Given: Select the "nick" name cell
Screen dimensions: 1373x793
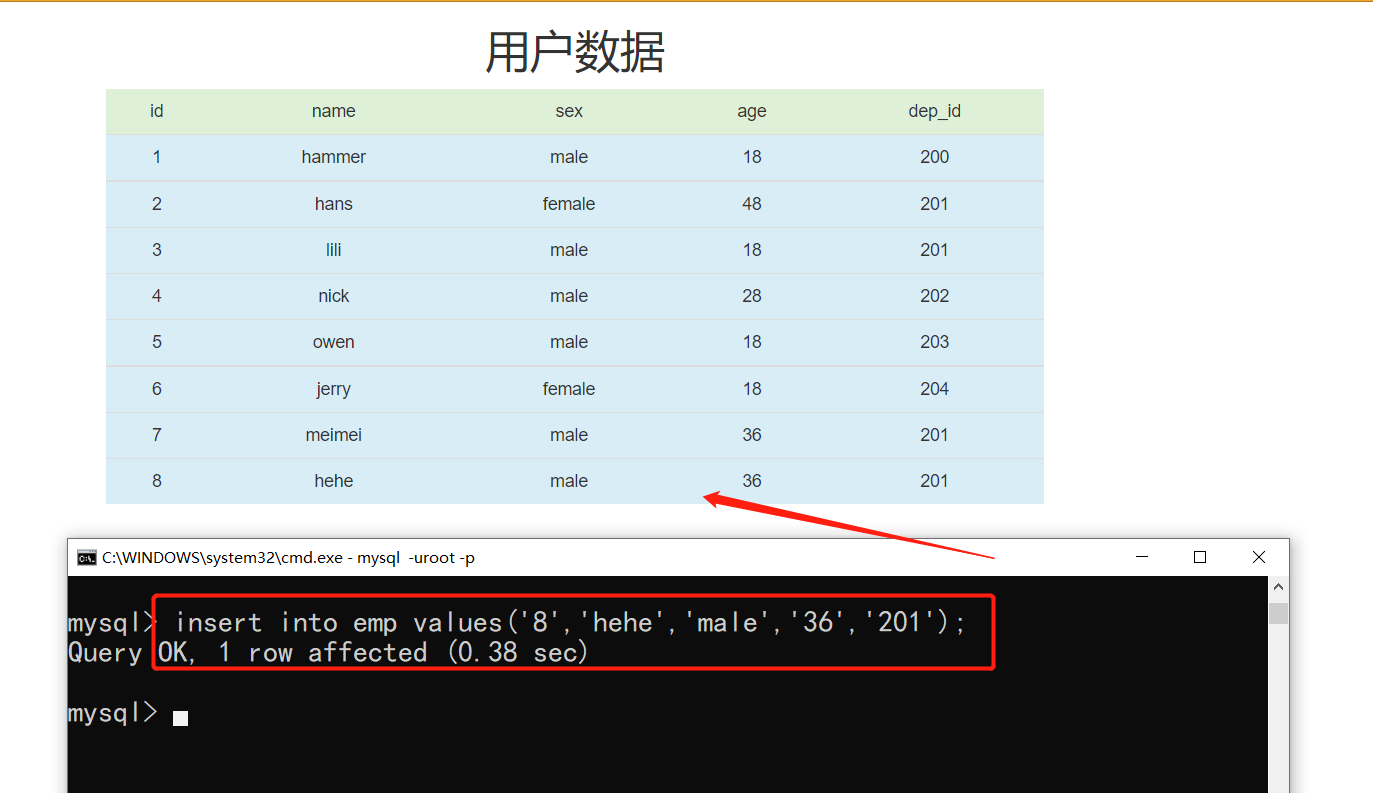Looking at the screenshot, I should coord(334,296).
